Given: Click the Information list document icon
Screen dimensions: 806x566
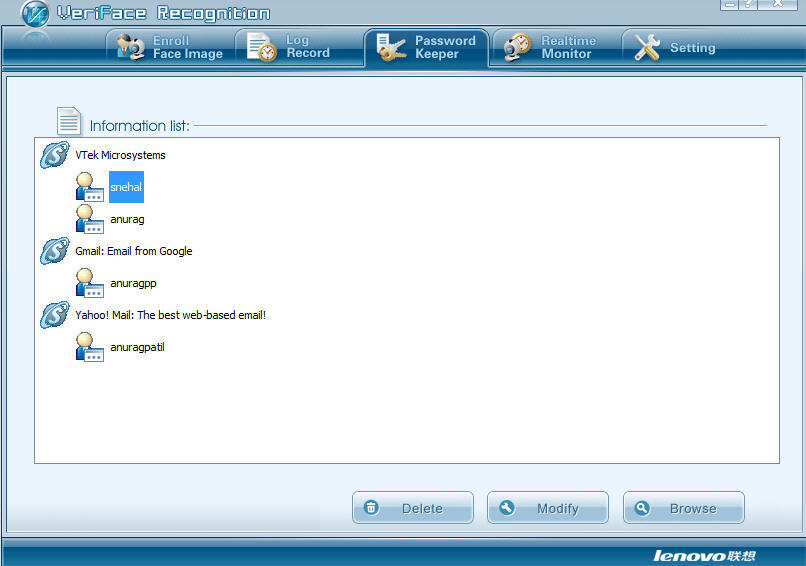Looking at the screenshot, I should pyautogui.click(x=69, y=121).
